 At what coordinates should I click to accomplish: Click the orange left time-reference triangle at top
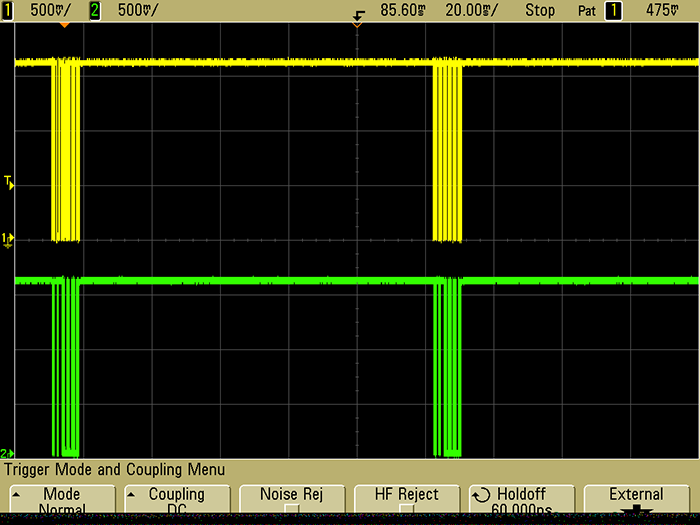(65, 23)
